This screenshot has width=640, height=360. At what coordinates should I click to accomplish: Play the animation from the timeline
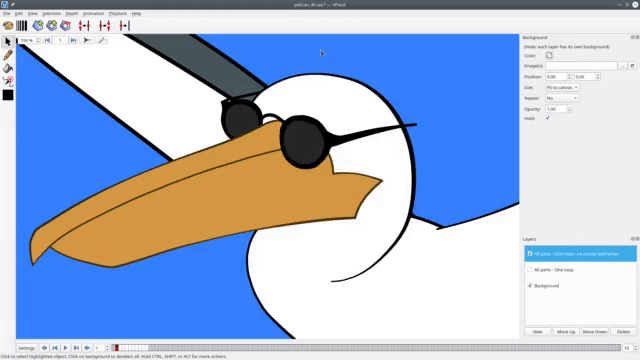point(65,348)
